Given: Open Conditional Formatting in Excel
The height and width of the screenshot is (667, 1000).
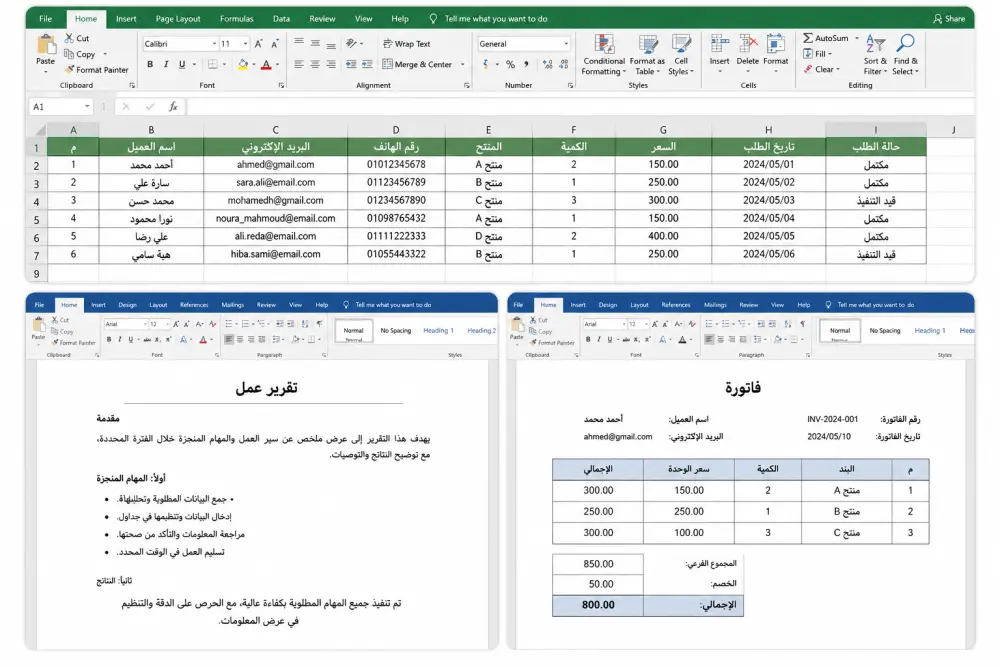Looking at the screenshot, I should [x=603, y=55].
